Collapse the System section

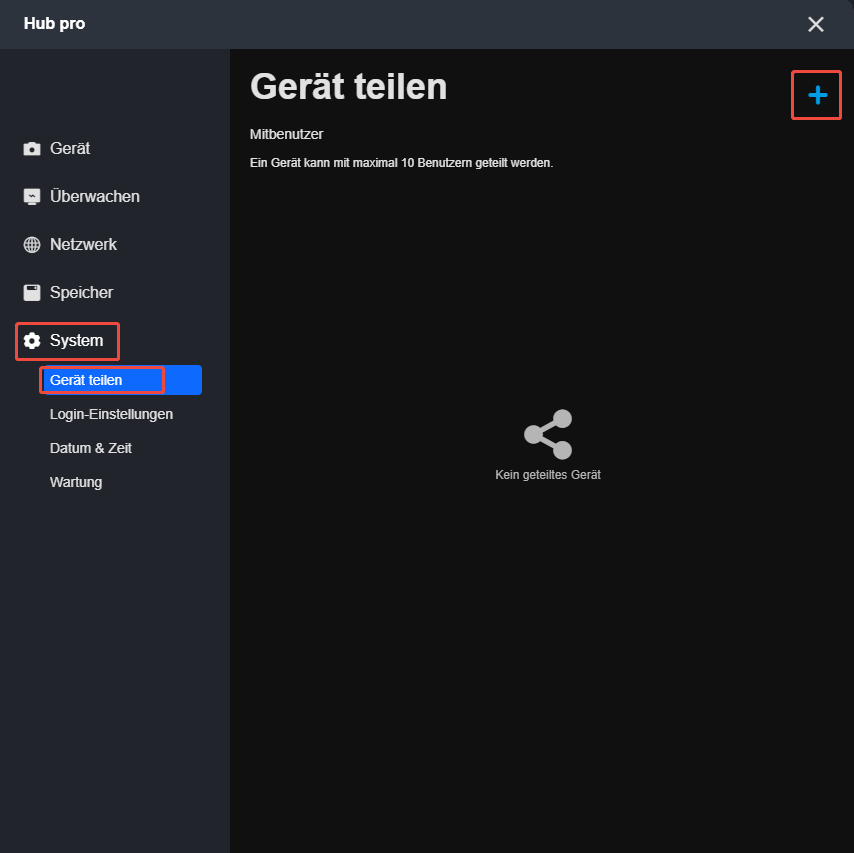pos(63,340)
